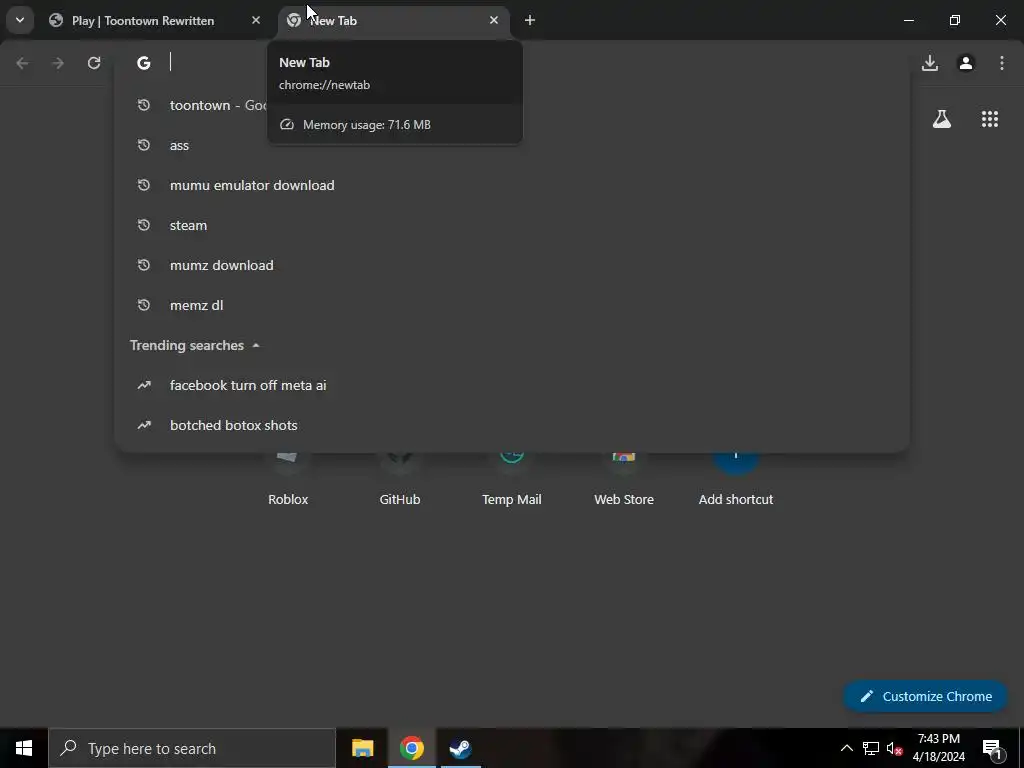
Task: Open Steam from the taskbar
Action: pos(460,748)
